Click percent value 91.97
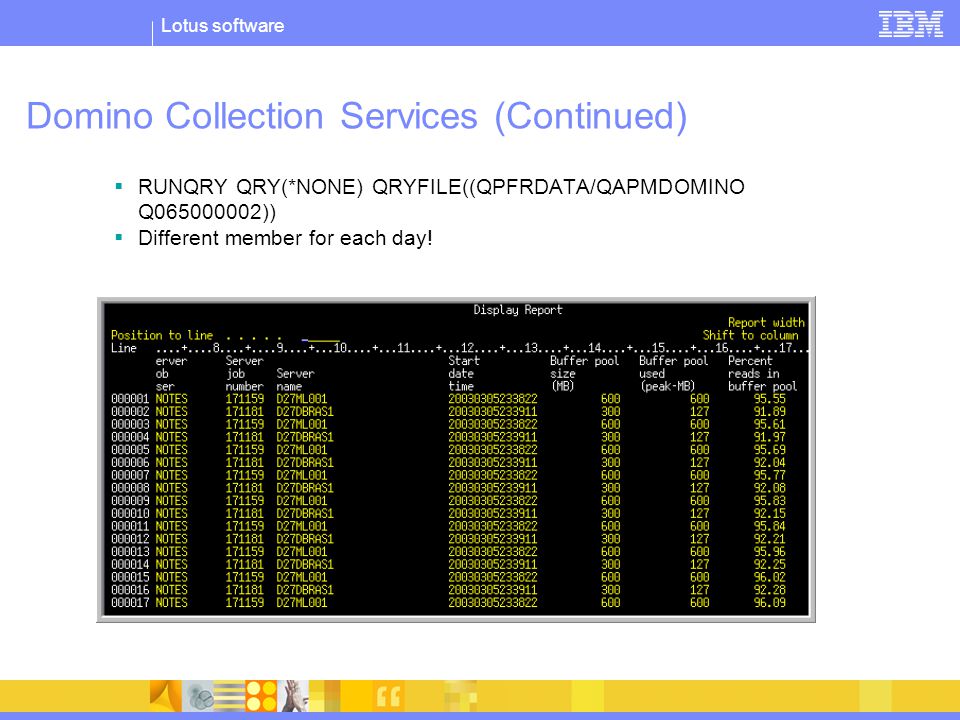The image size is (960, 720). click(x=769, y=437)
